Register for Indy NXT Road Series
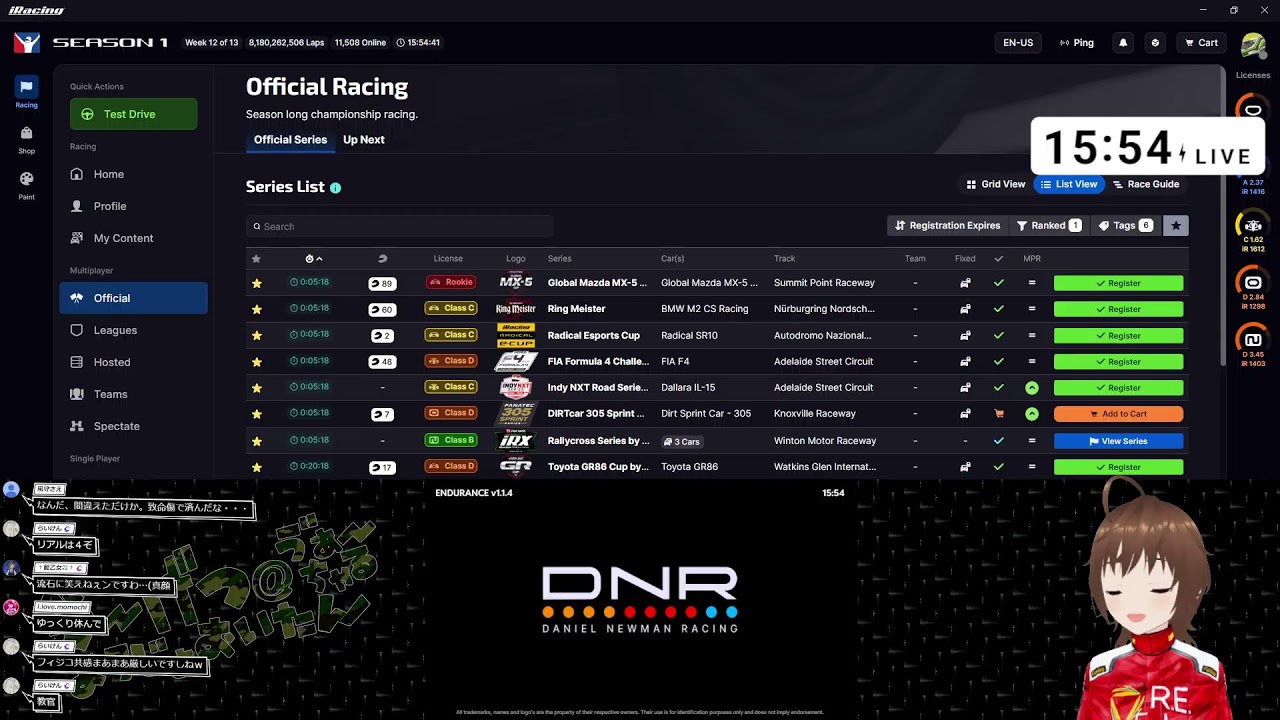The height and width of the screenshot is (720, 1280). point(1118,388)
